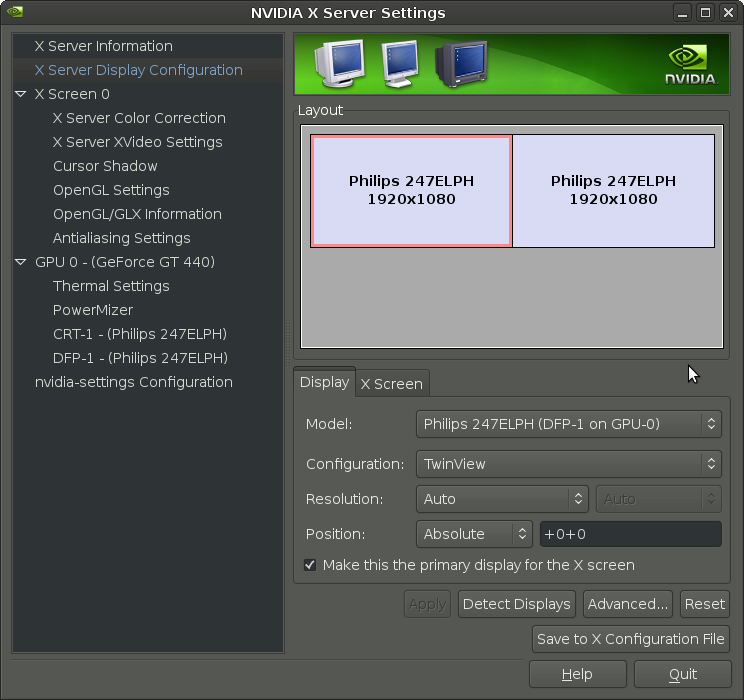Open the Model dropdown
Screen dimensions: 744x700
point(568,424)
